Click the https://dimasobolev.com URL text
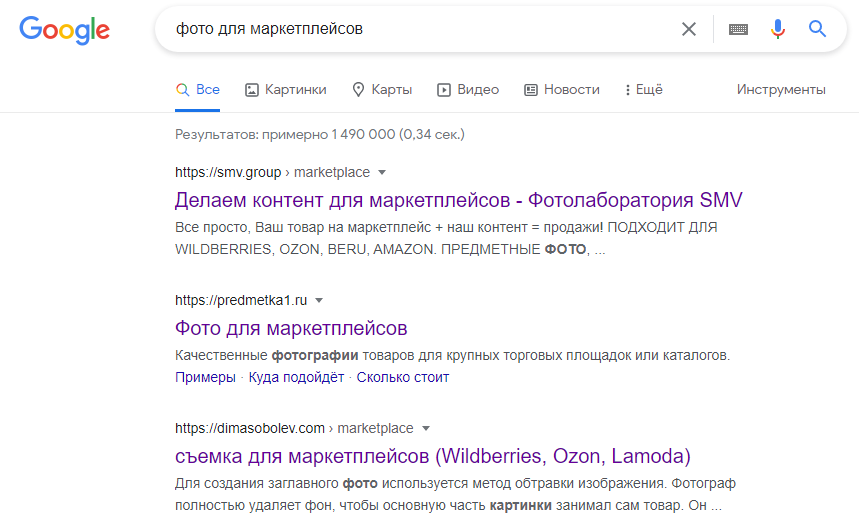The image size is (859, 523). [250, 428]
